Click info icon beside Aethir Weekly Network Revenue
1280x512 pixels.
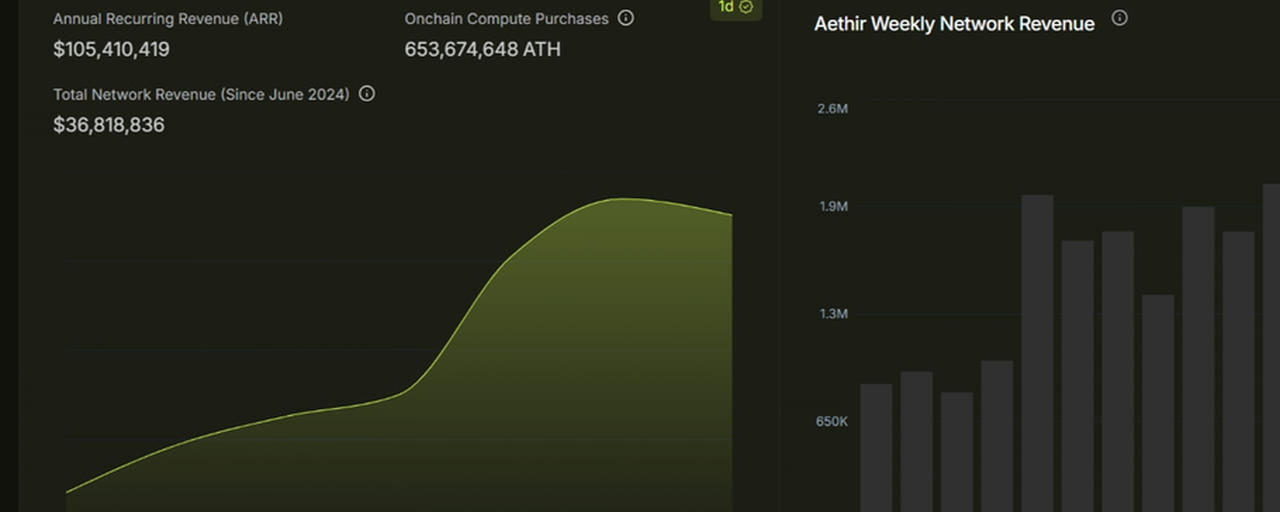1120,18
